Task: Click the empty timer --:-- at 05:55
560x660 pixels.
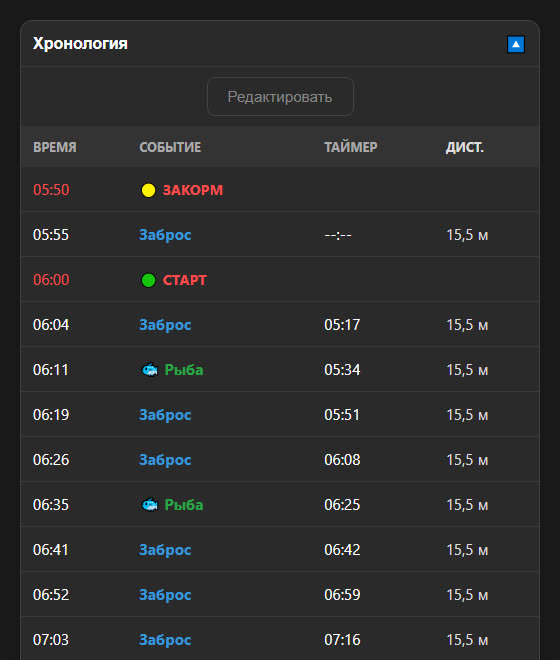Action: [x=338, y=235]
